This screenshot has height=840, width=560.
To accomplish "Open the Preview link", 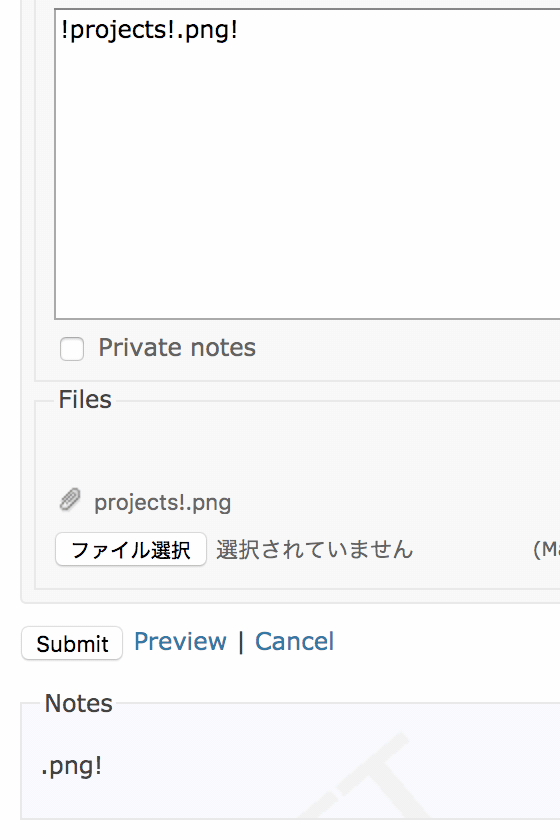I will tap(180, 642).
